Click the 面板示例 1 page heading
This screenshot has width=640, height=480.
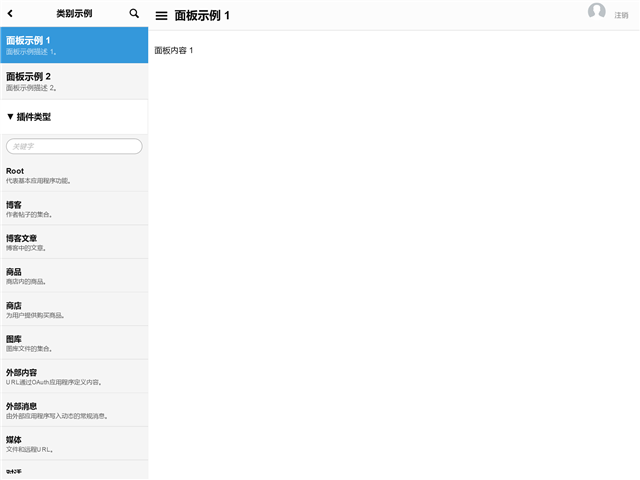(202, 16)
